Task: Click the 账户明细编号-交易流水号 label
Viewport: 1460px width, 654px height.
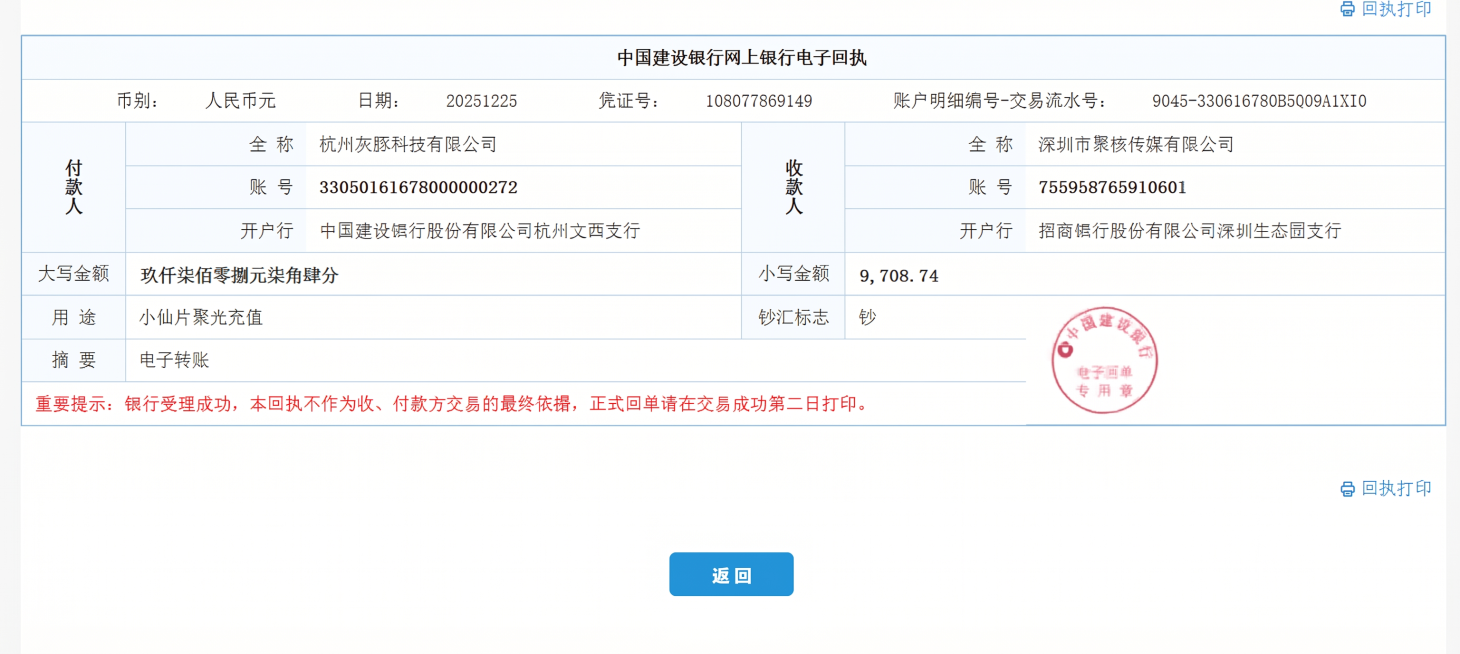Action: click(x=1000, y=101)
